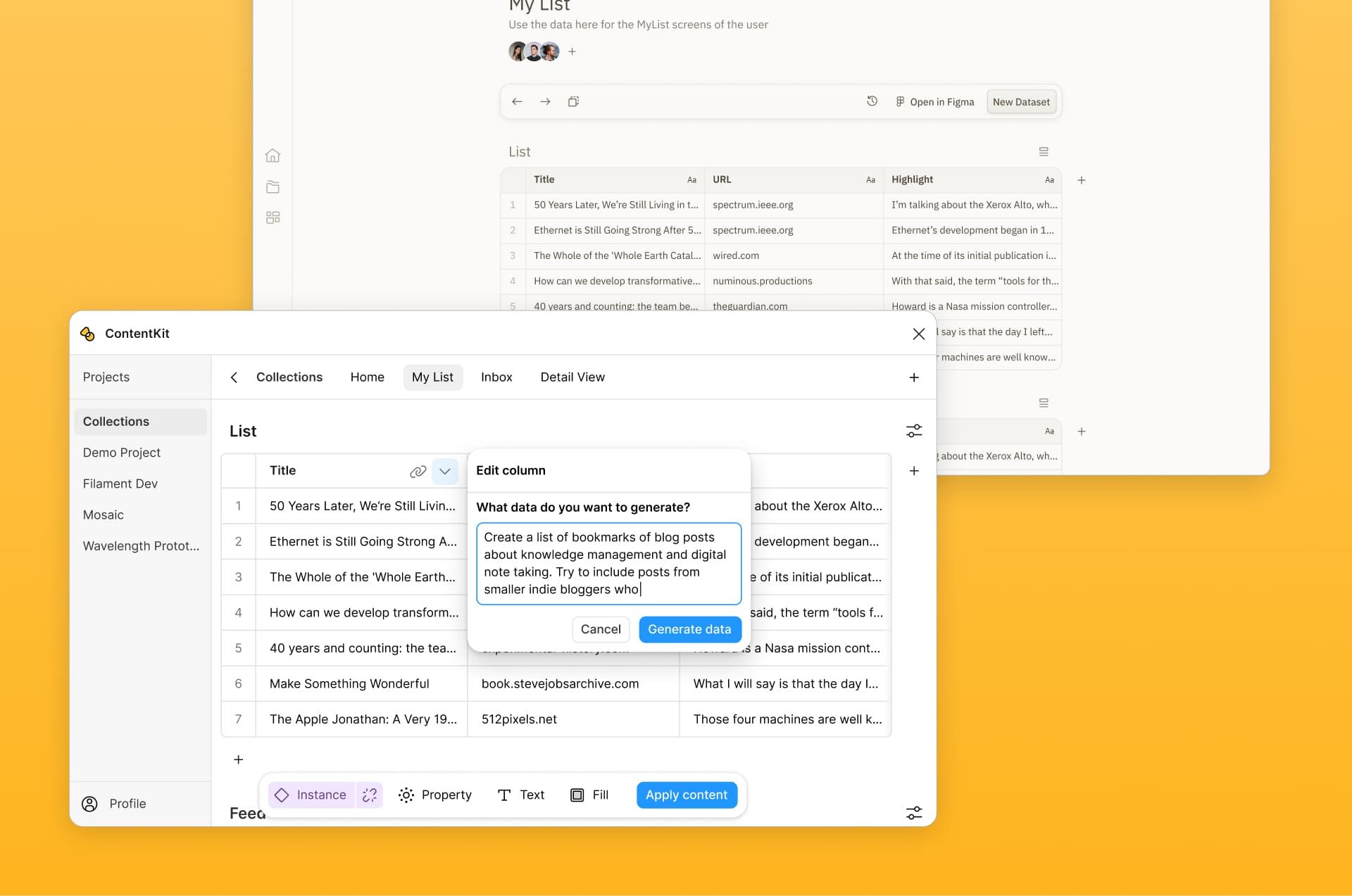Click the Generate data button
Screen dimensions: 1352x896
point(689,629)
